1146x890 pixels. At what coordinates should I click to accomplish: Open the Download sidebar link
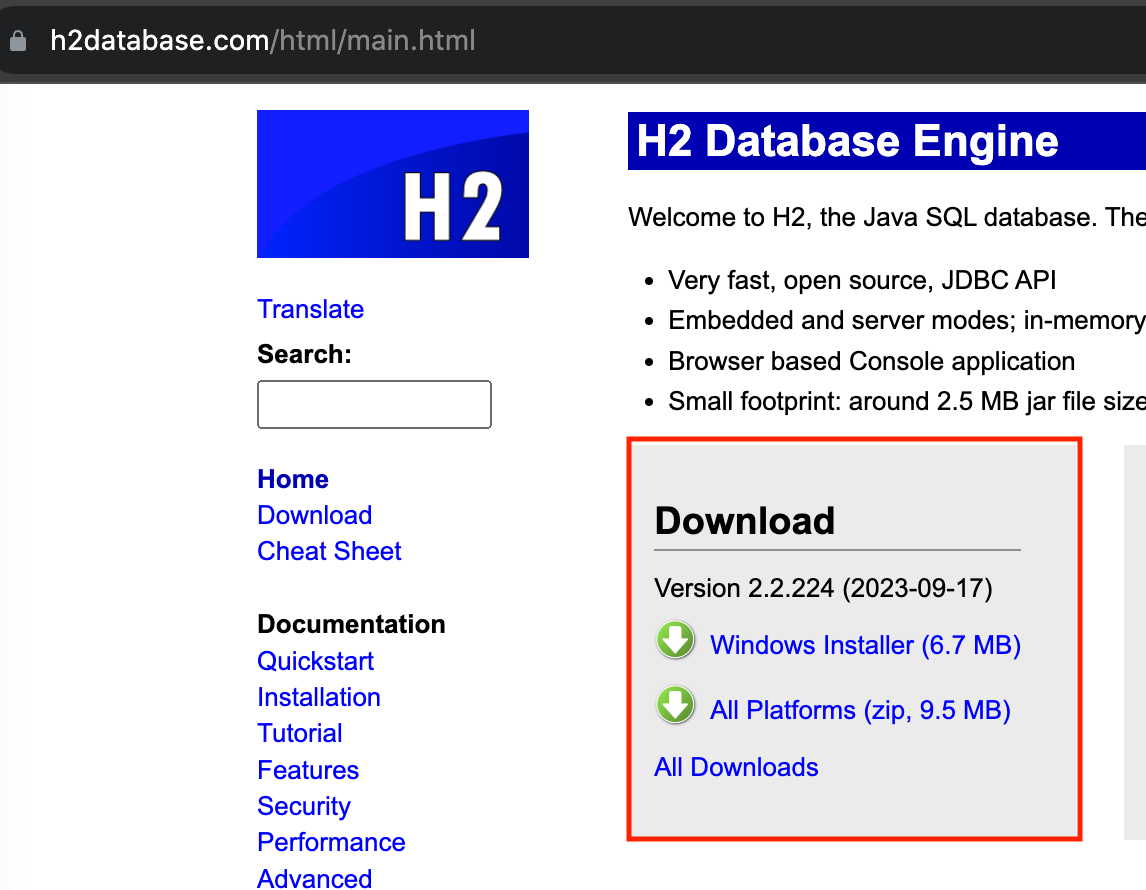click(x=314, y=515)
